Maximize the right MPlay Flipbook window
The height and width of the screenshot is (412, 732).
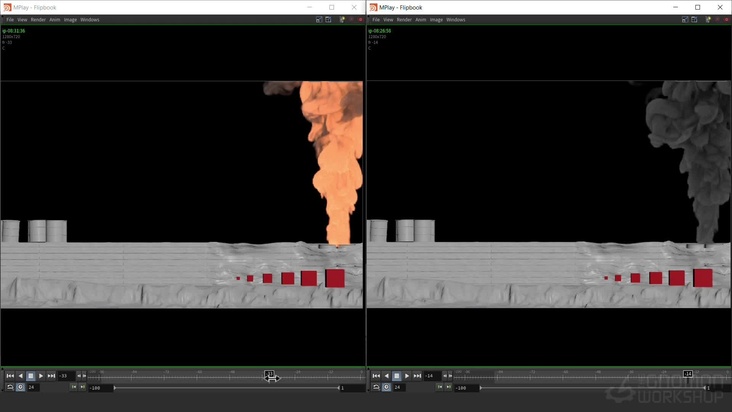pos(697,7)
